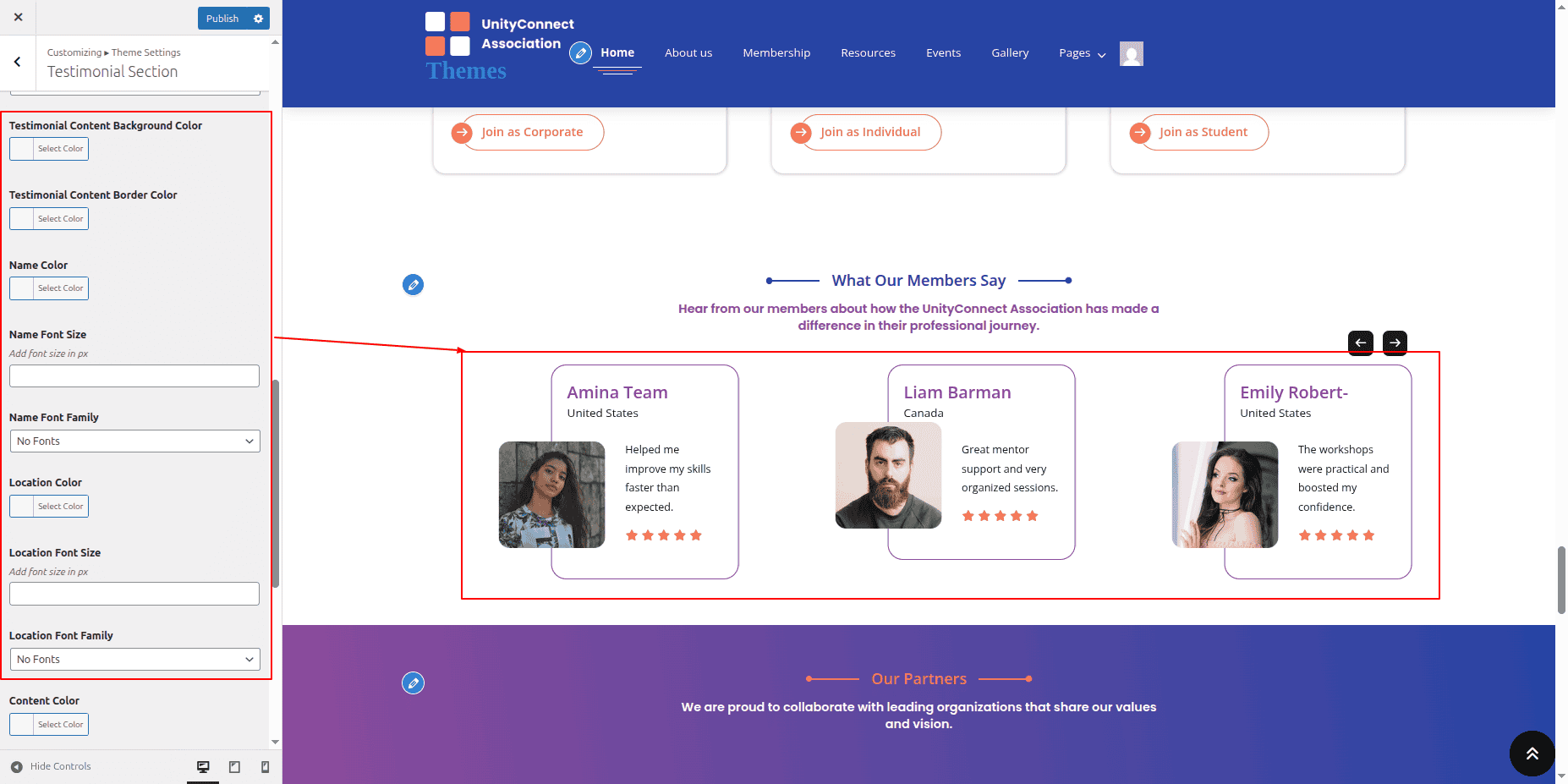
Task: Click edit pencil for Our Partners section
Action: click(x=413, y=683)
